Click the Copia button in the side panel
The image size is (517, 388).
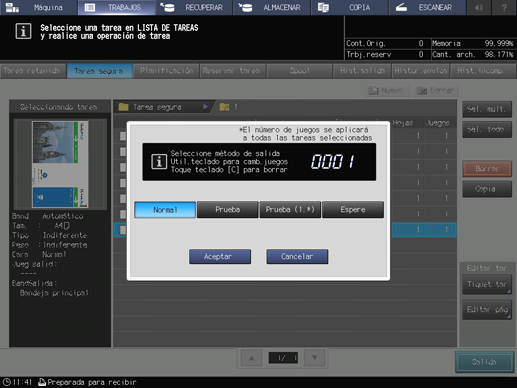click(x=487, y=189)
